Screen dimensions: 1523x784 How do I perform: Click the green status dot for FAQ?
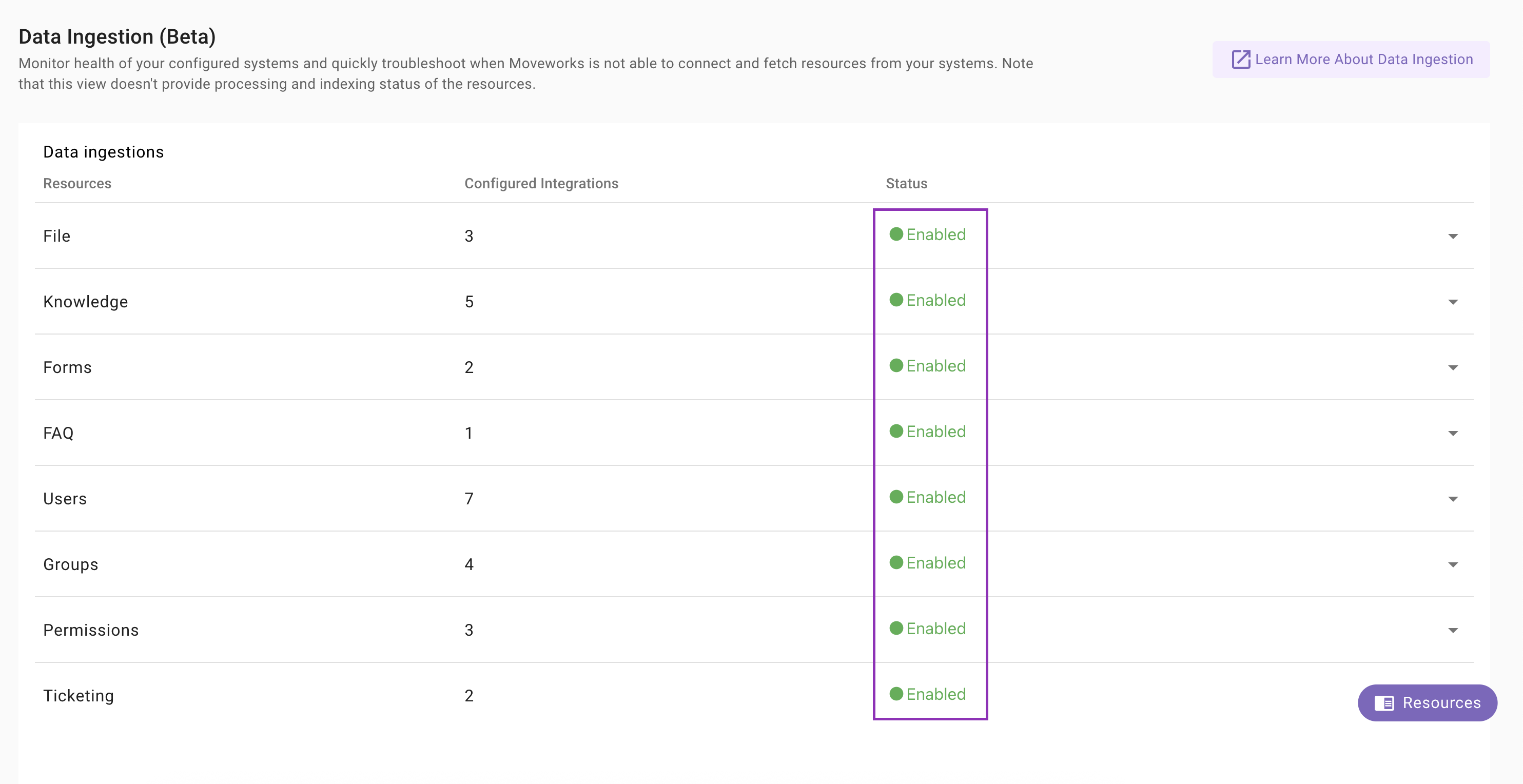[x=896, y=431]
